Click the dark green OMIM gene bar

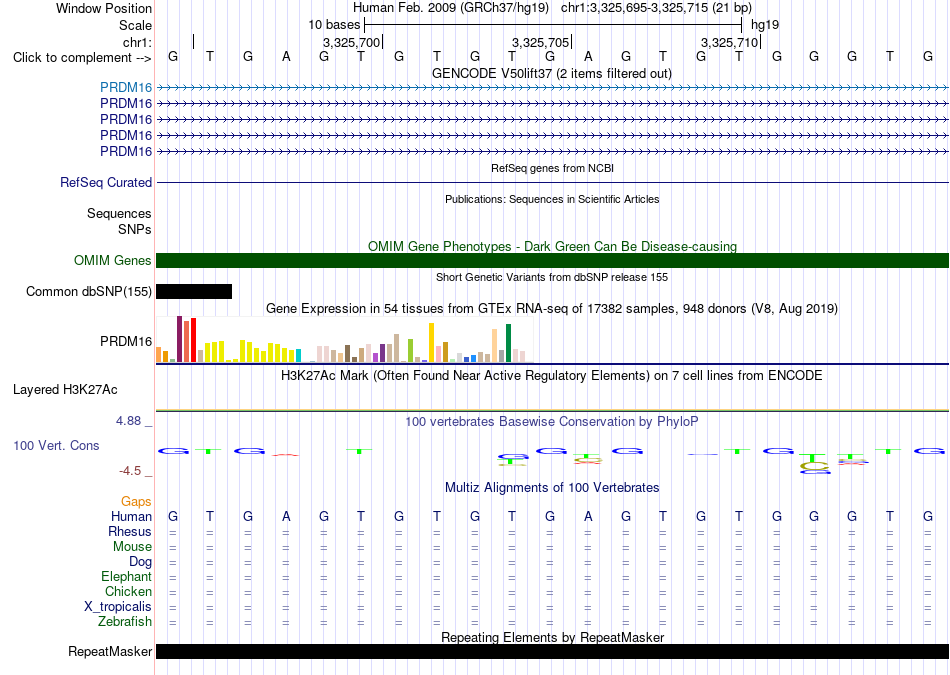[x=553, y=261]
